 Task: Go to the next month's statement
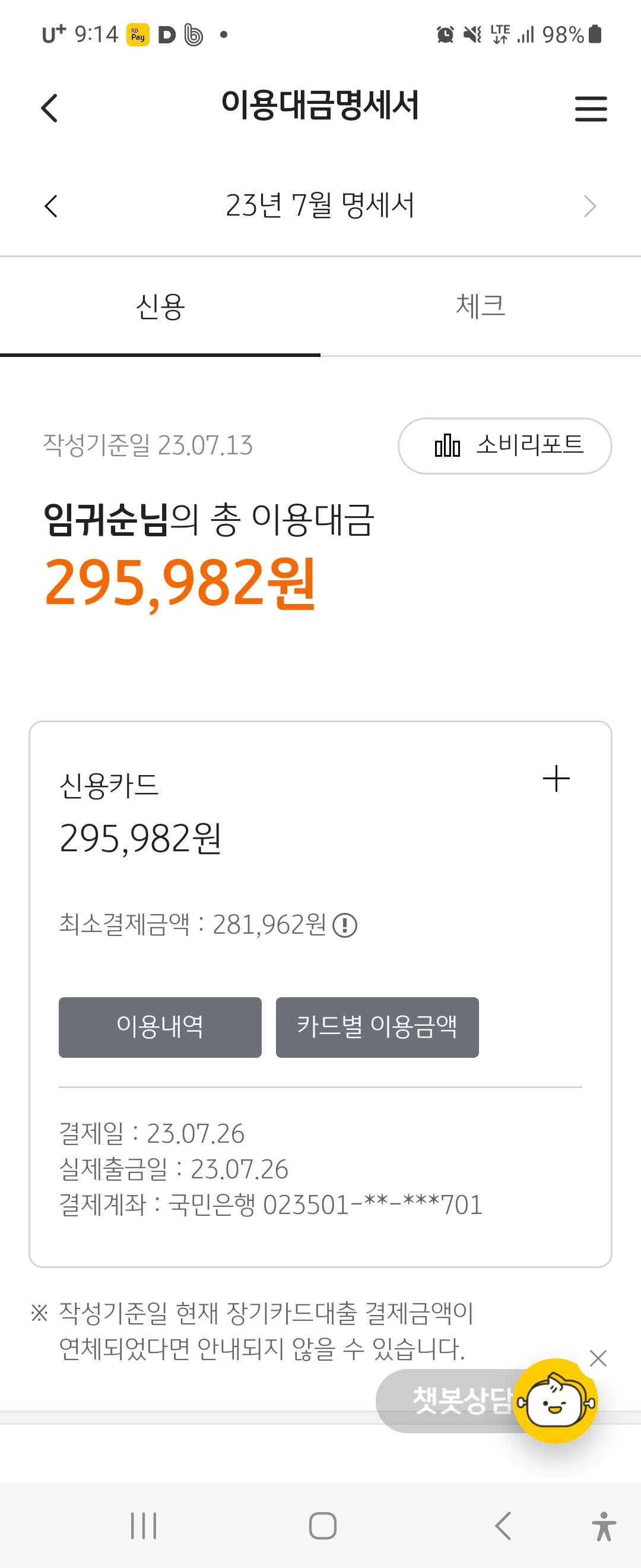click(x=589, y=206)
